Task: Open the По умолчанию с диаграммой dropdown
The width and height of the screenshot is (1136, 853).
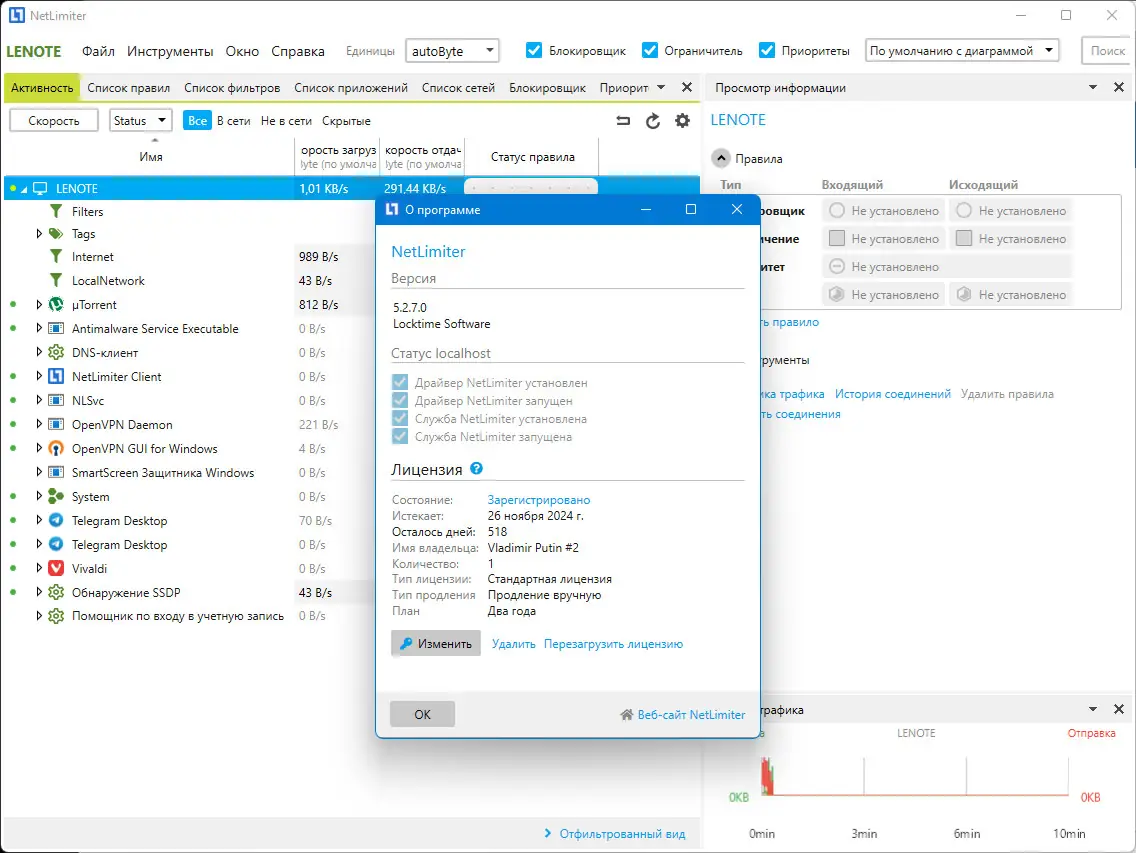Action: point(962,51)
